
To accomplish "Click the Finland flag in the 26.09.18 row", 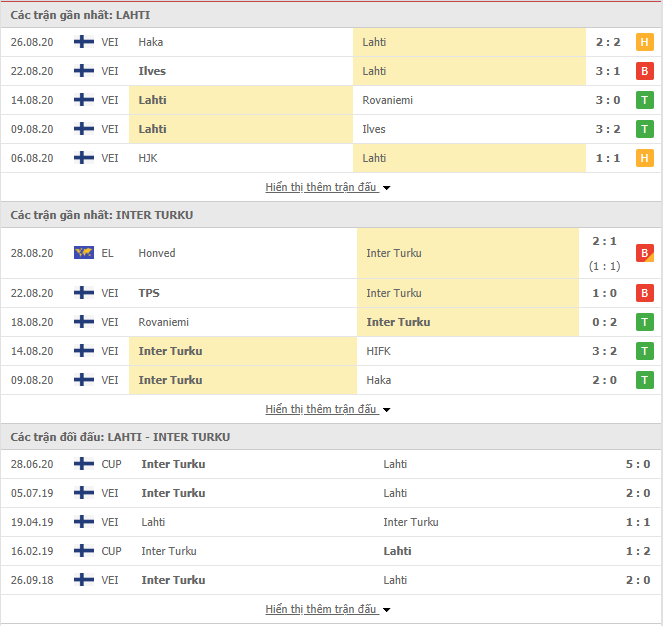I will (84, 580).
